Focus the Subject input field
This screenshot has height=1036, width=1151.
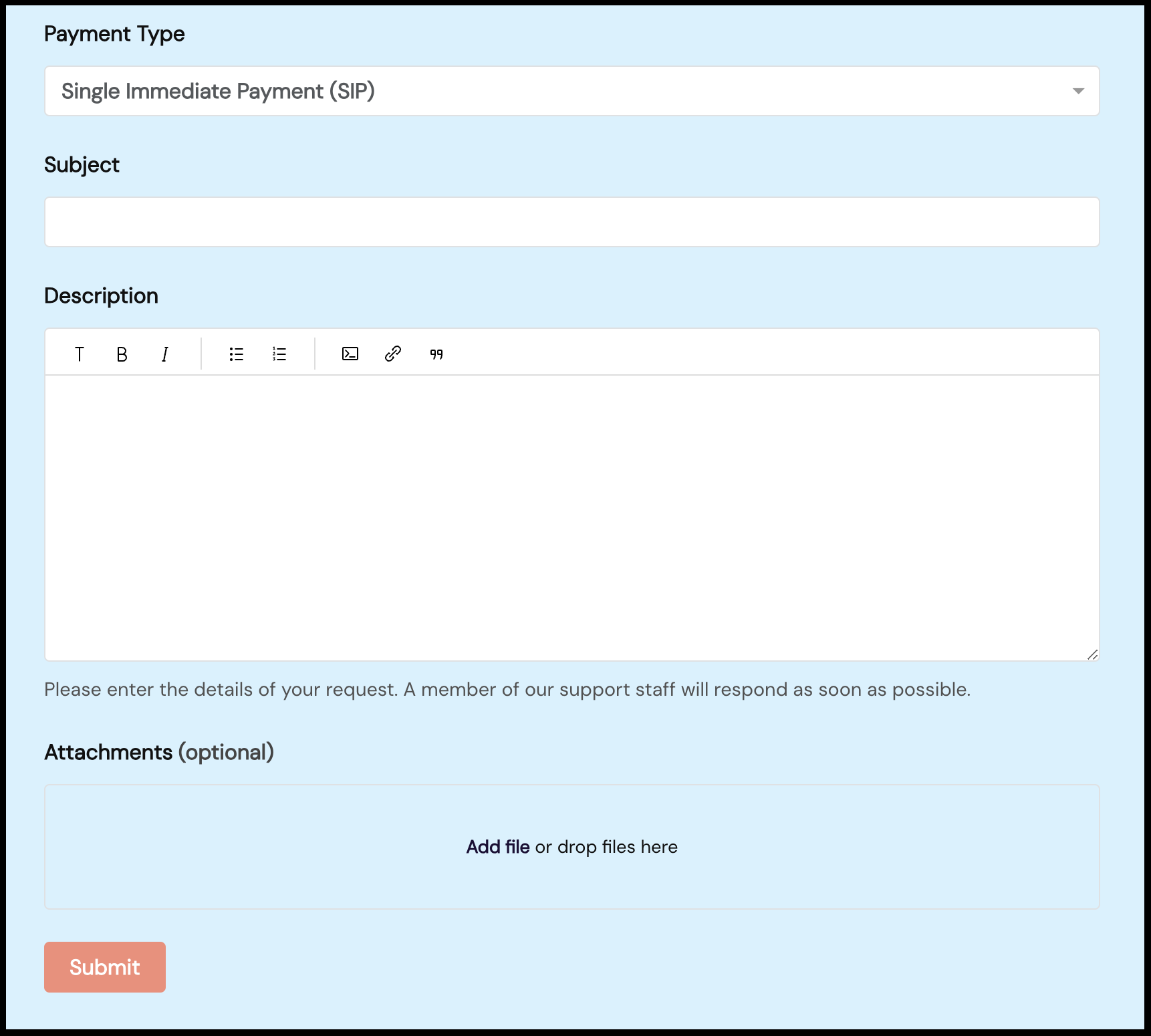[x=571, y=222]
